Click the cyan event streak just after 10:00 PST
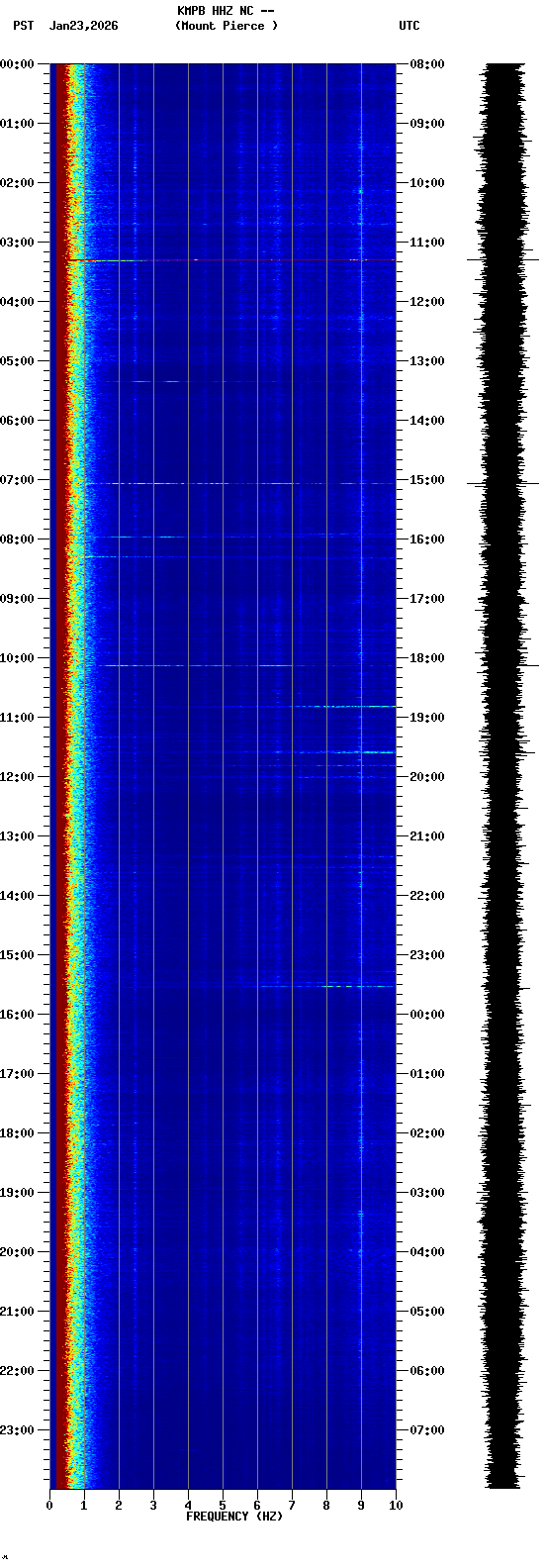546x1568 pixels. [198, 666]
